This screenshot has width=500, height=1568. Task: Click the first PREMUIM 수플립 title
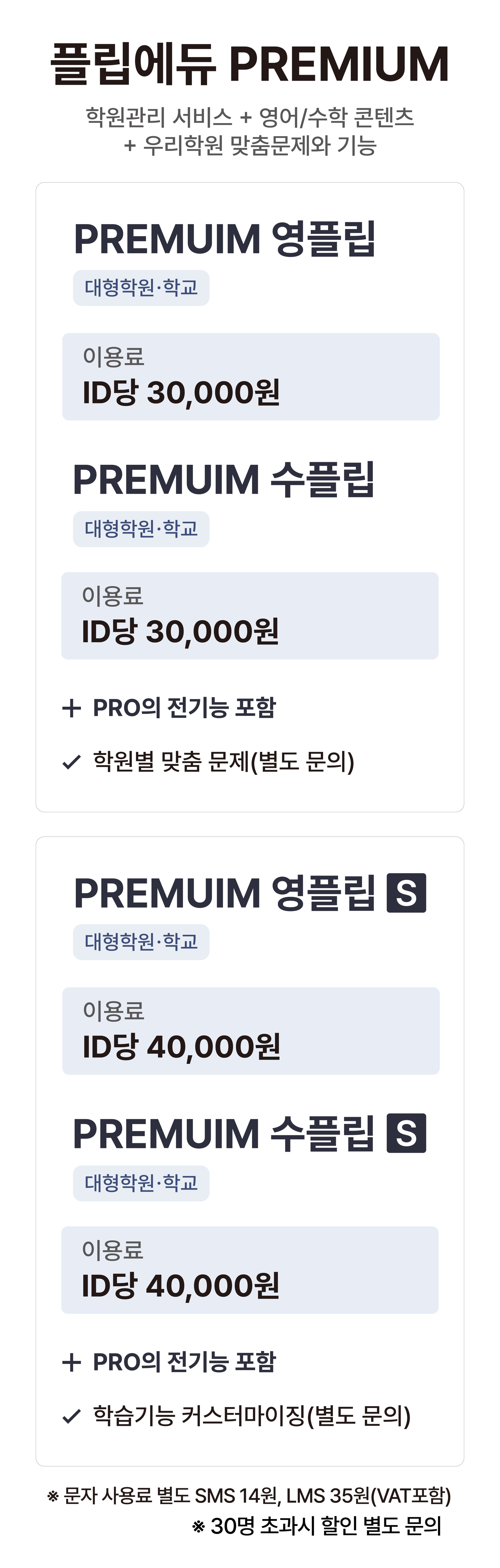coord(223,480)
